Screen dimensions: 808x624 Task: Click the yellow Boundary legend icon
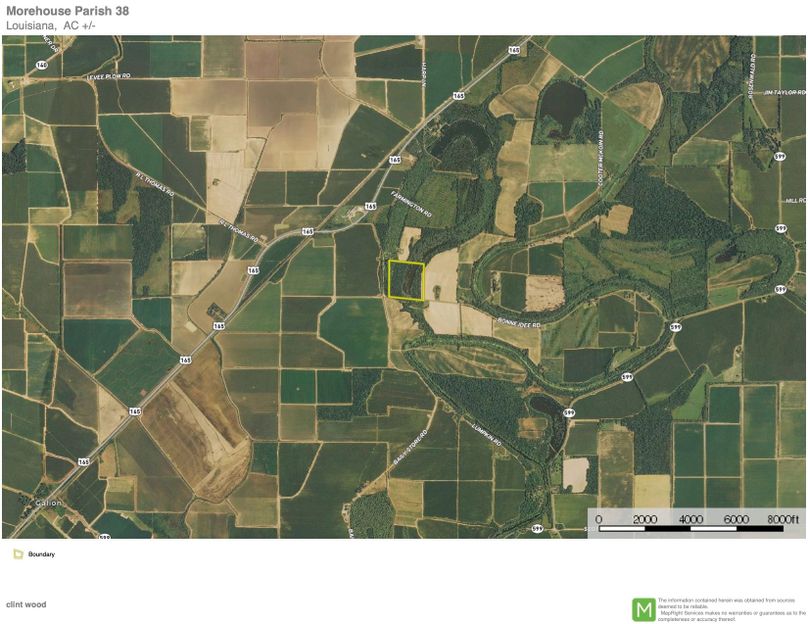click(18, 554)
